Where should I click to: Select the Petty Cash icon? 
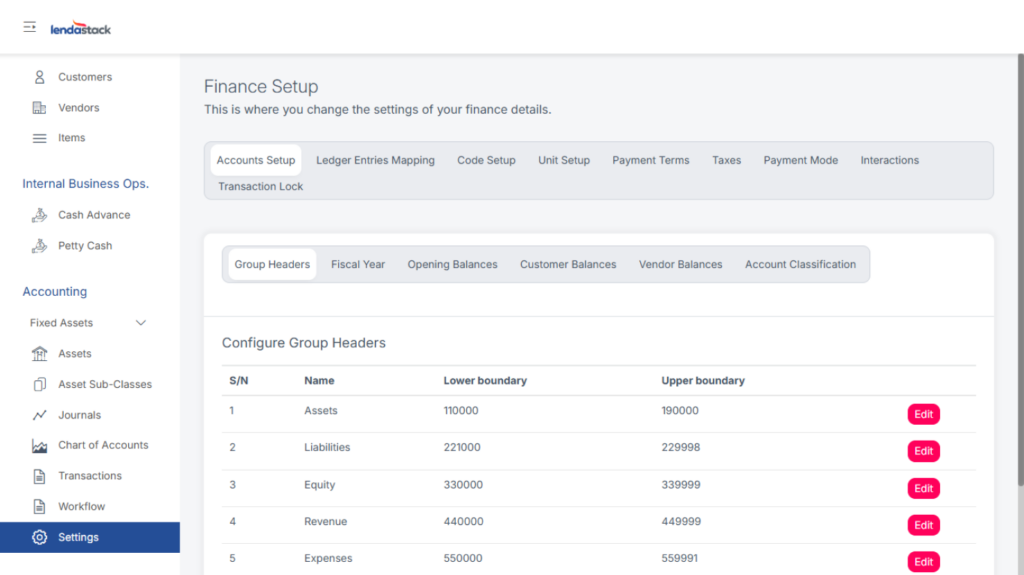point(40,246)
